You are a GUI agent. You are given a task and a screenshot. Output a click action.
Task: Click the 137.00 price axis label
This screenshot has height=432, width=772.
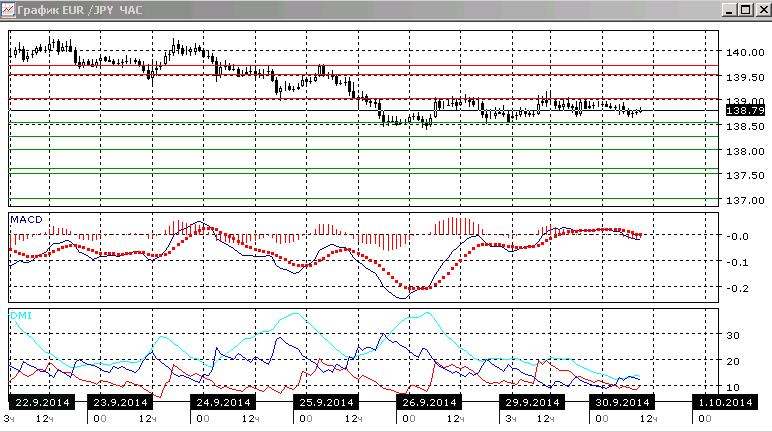click(x=745, y=200)
